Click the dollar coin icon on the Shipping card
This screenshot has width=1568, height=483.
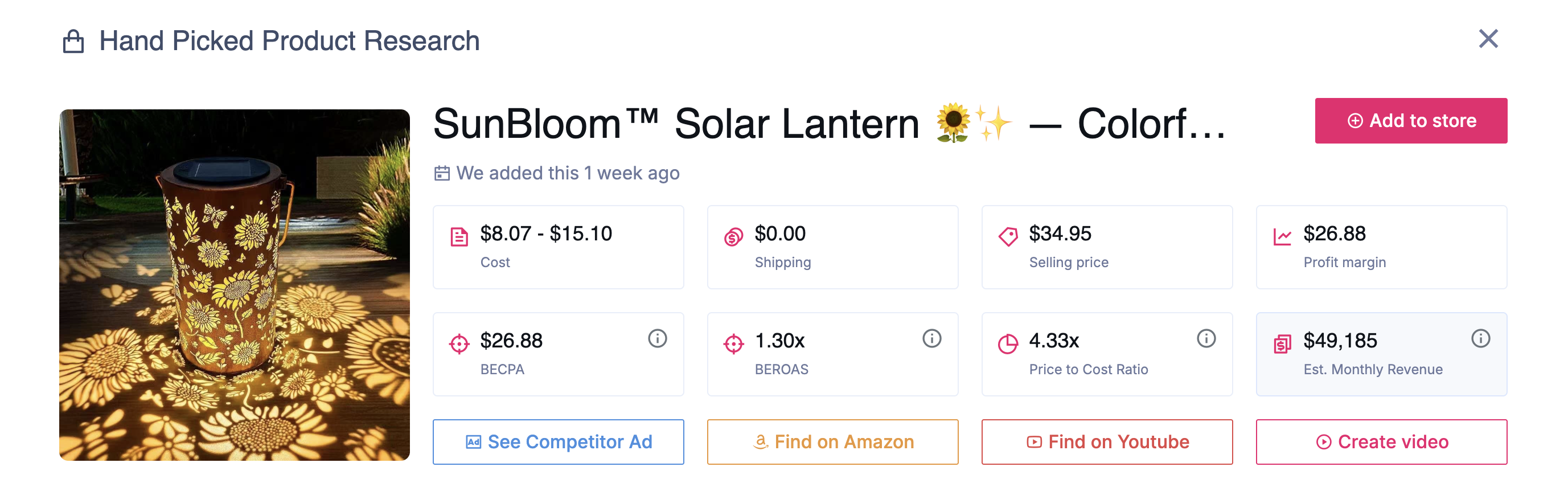pos(733,237)
